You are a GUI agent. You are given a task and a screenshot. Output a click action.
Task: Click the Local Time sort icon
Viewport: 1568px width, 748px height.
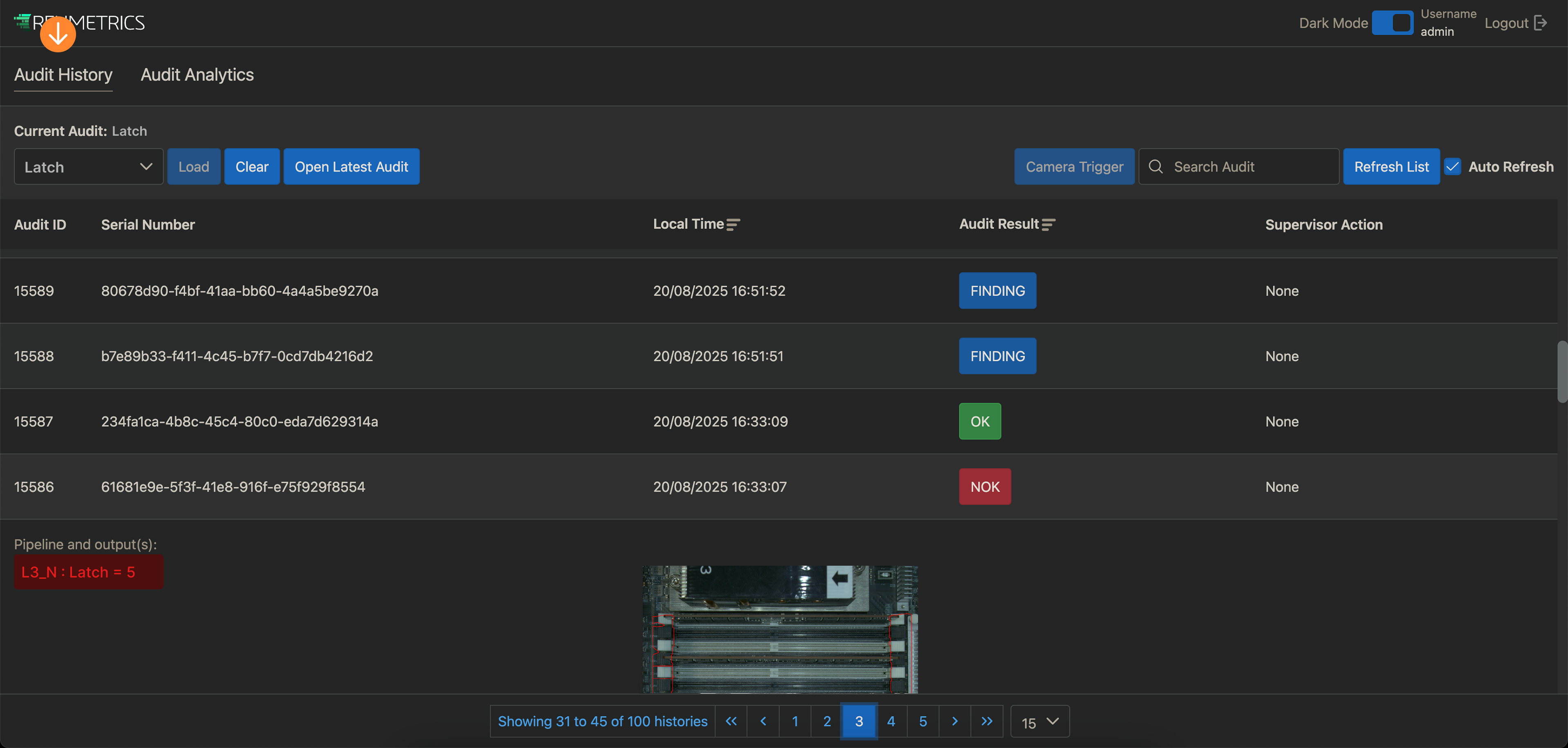coord(733,224)
